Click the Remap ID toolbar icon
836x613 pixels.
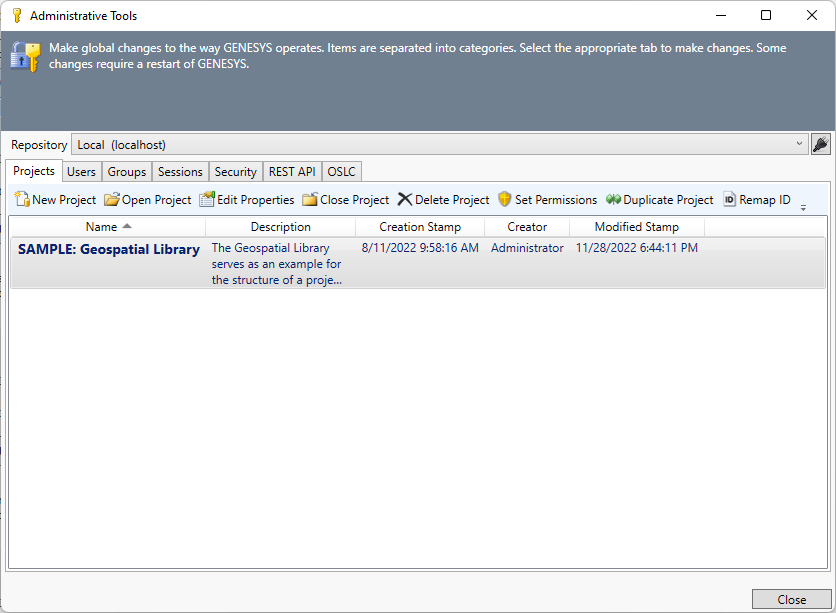(x=729, y=200)
